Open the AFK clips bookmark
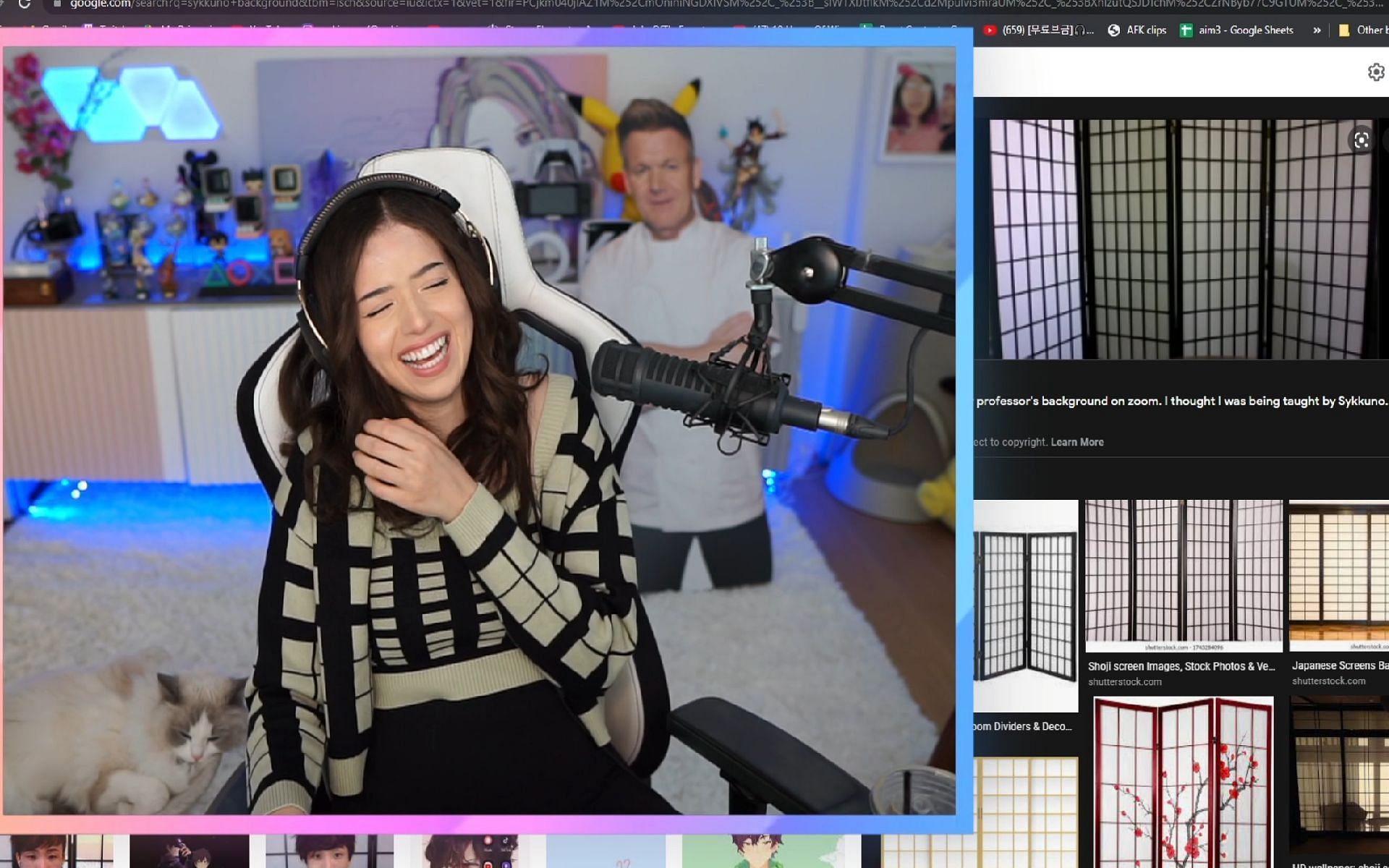 click(x=1138, y=30)
